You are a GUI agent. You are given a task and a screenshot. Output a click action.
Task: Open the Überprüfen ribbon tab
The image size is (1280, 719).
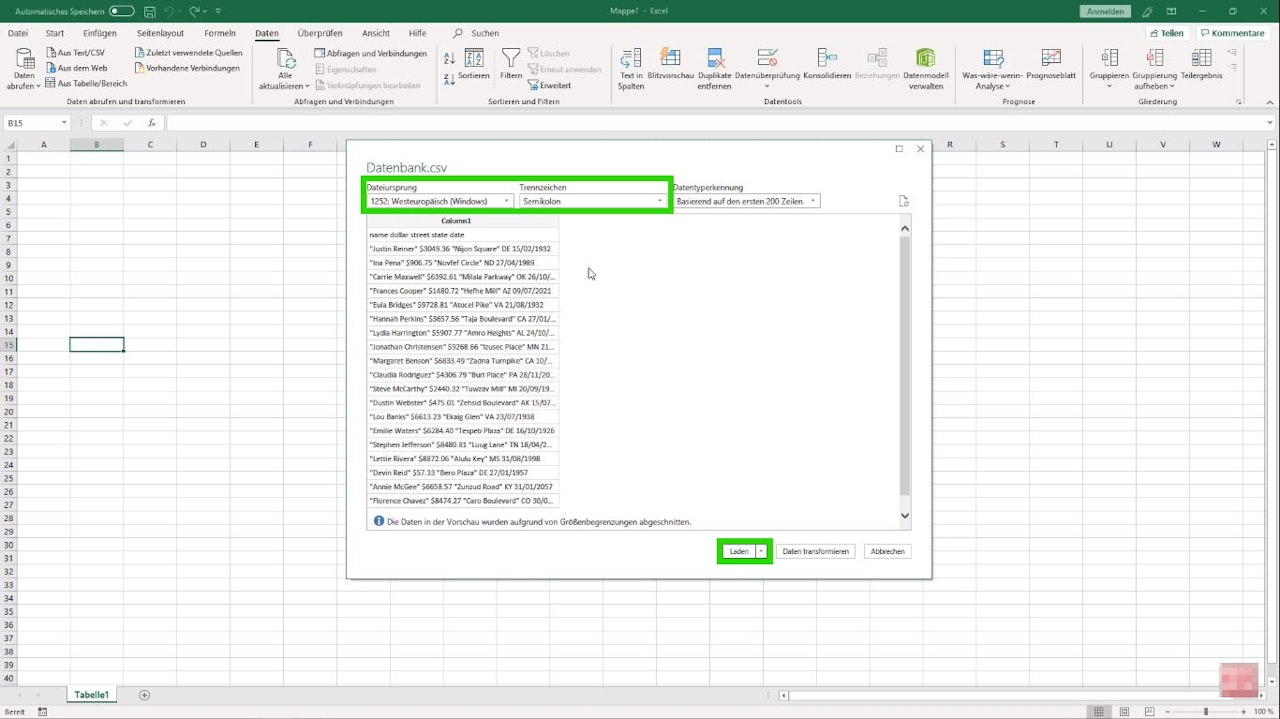point(320,33)
